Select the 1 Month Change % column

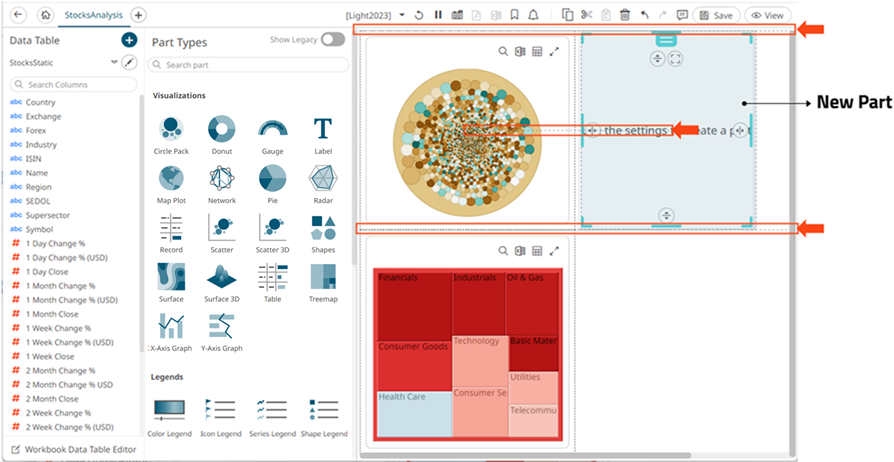(60, 286)
